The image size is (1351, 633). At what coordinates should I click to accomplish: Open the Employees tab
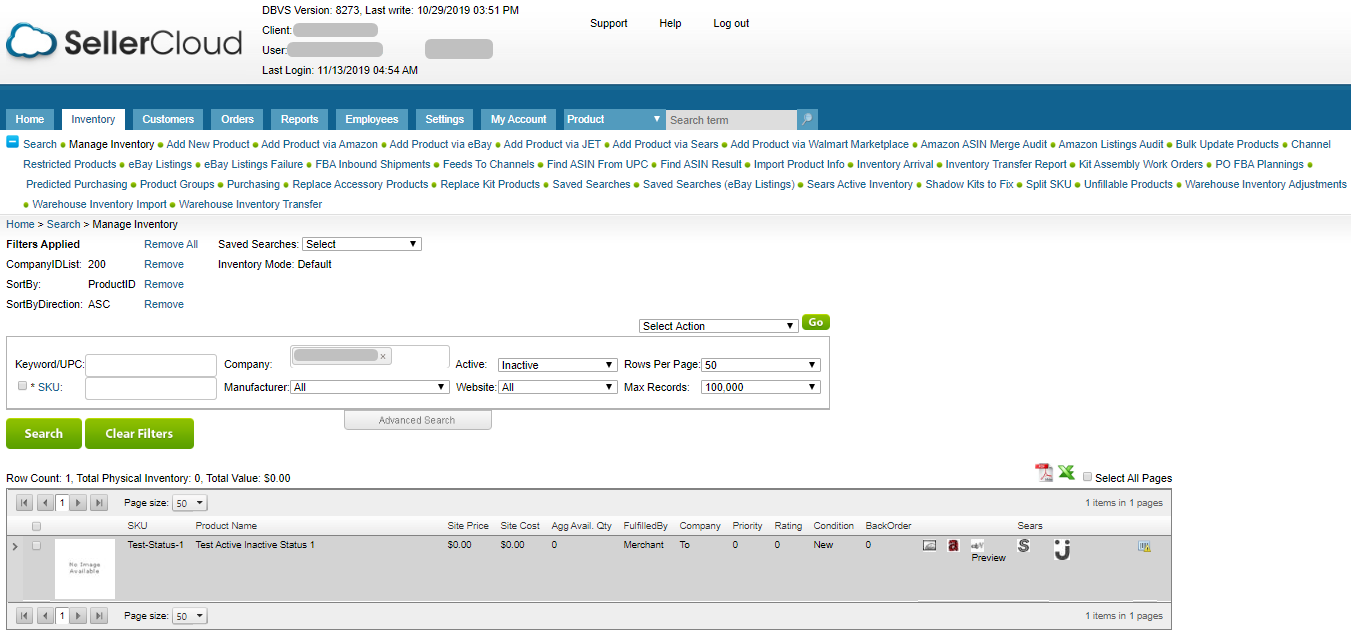click(372, 119)
